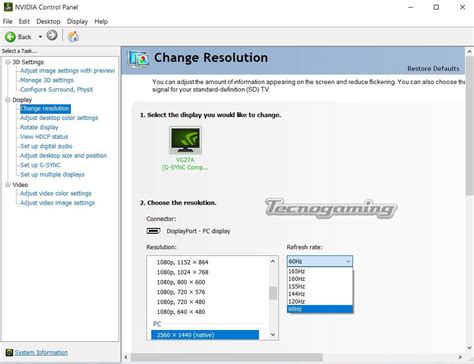Screen dimensions: 474x364
Task: Open Manage 3D settings
Action: (x=47, y=80)
